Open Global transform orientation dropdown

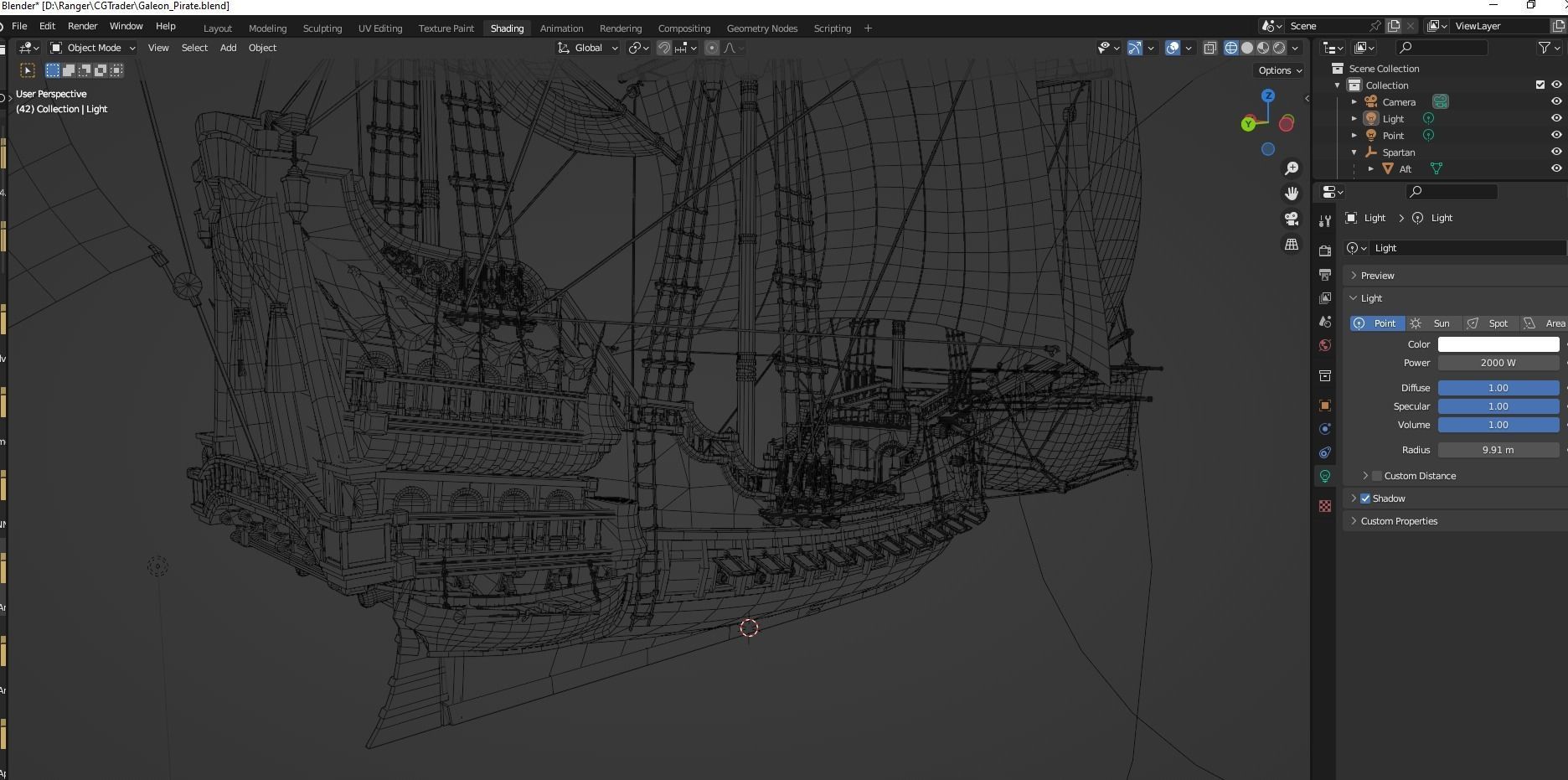588,48
